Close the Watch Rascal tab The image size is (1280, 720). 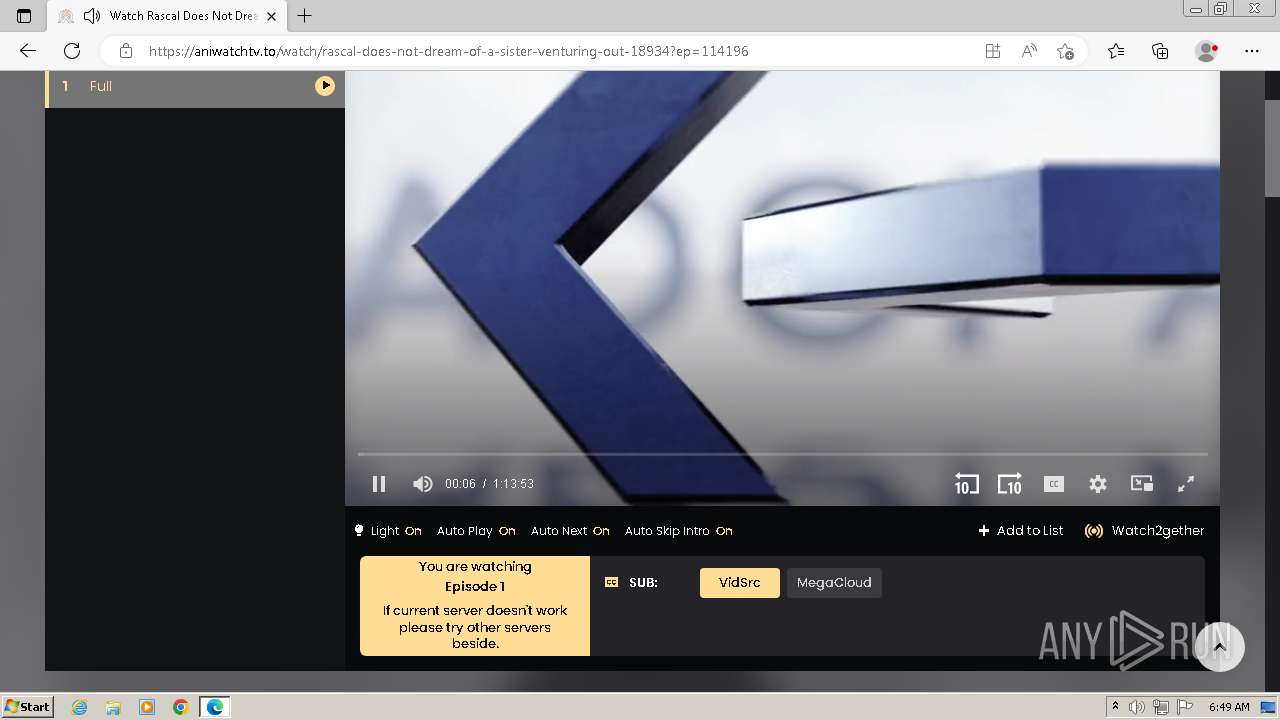(x=271, y=16)
